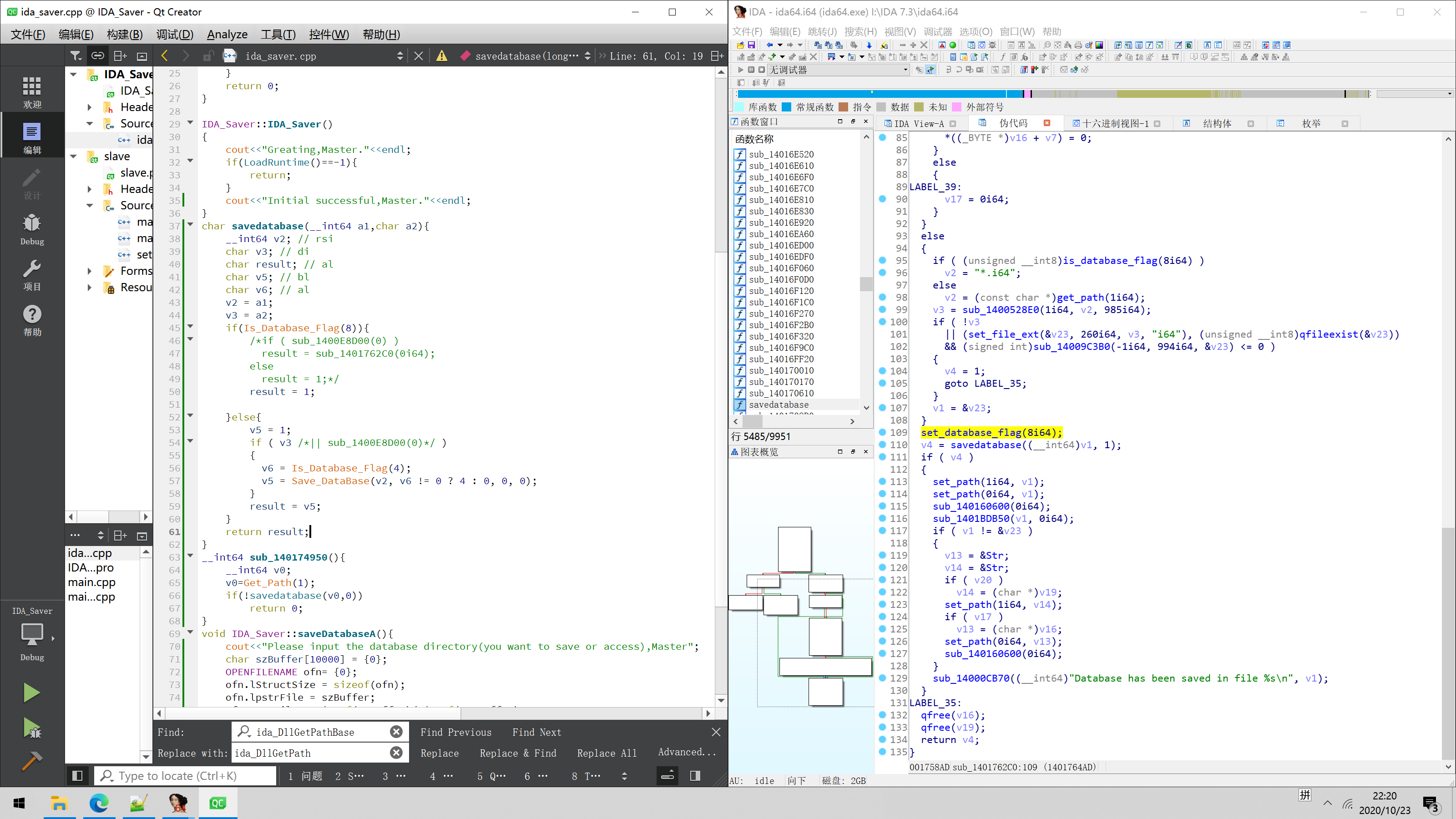Click the warning triangle icon in editor bar
The height and width of the screenshot is (819, 1456).
pyautogui.click(x=441, y=56)
